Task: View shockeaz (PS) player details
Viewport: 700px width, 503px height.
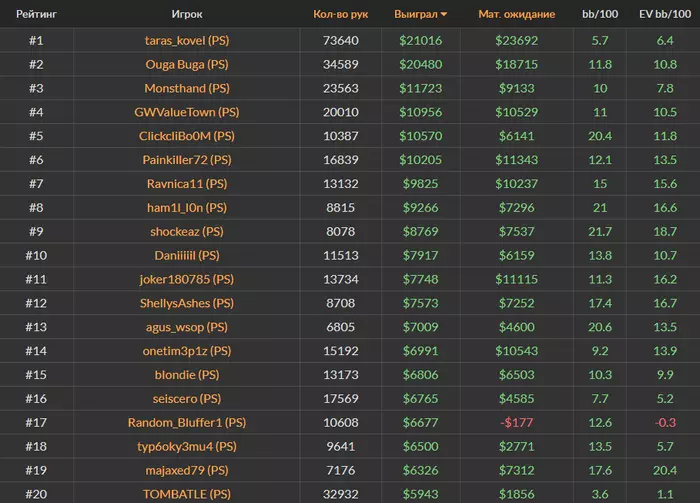Action: (x=187, y=232)
